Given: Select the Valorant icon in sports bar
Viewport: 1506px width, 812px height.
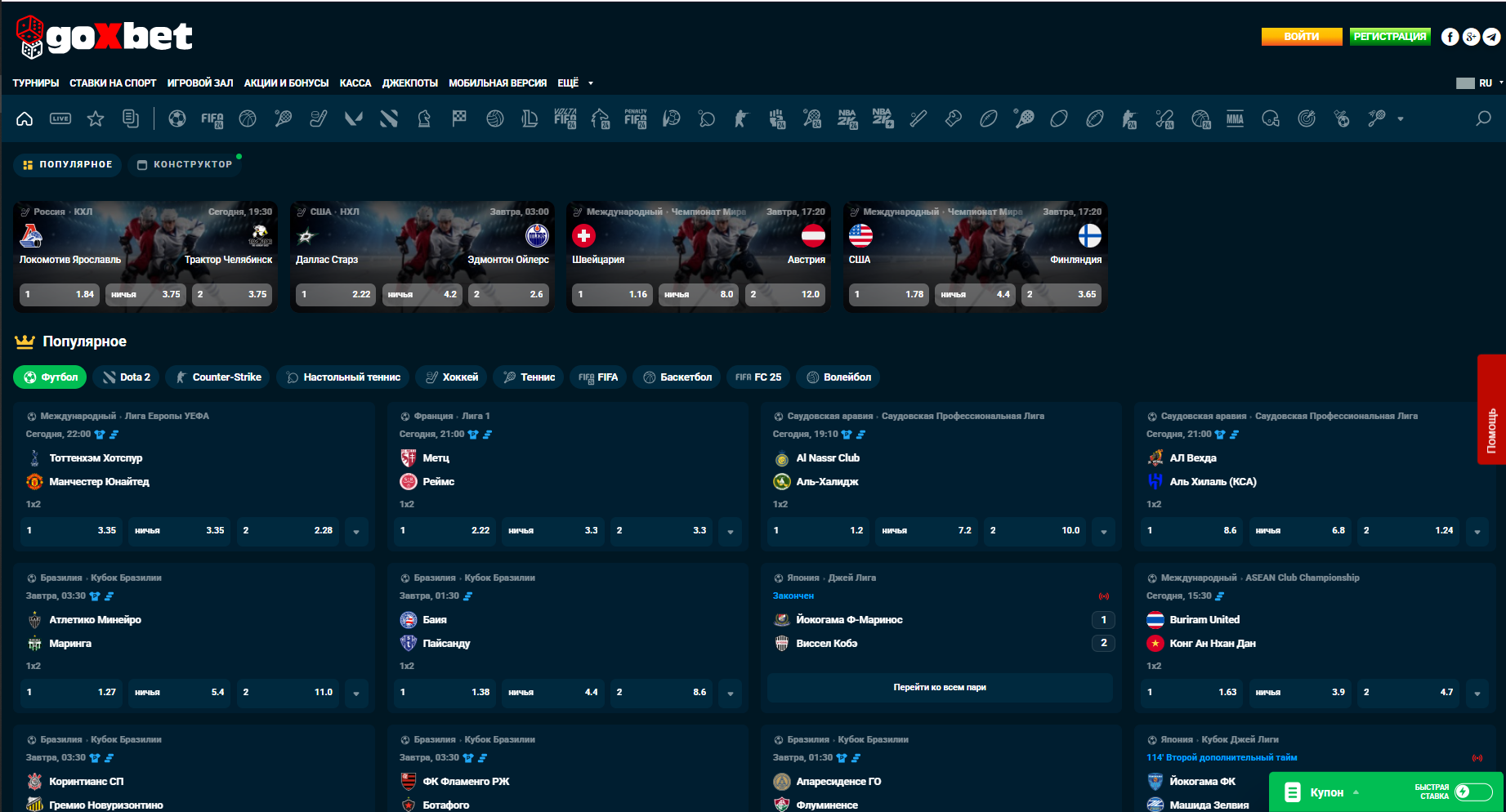Looking at the screenshot, I should click(353, 118).
